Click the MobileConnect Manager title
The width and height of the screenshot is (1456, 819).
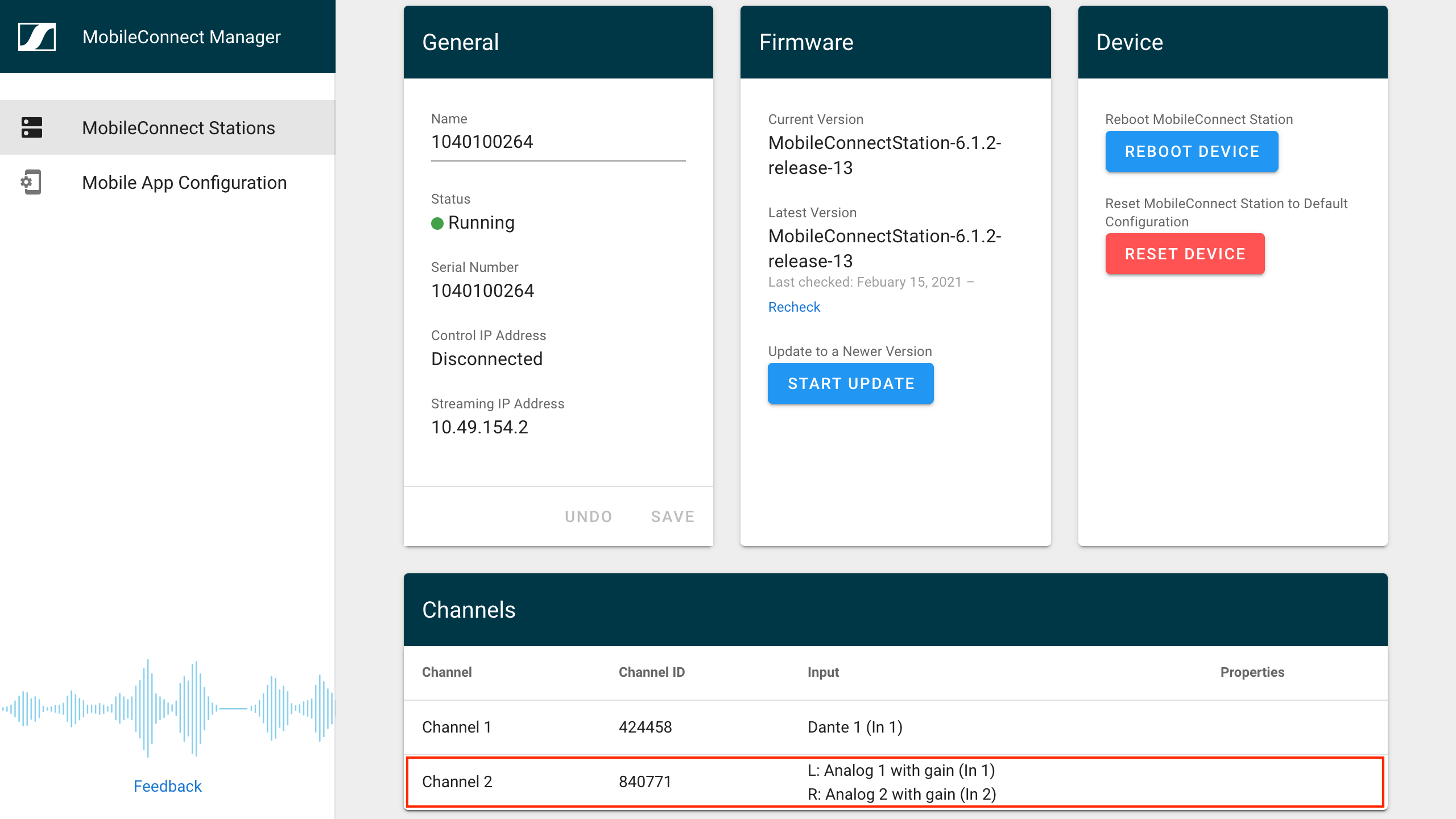[181, 37]
